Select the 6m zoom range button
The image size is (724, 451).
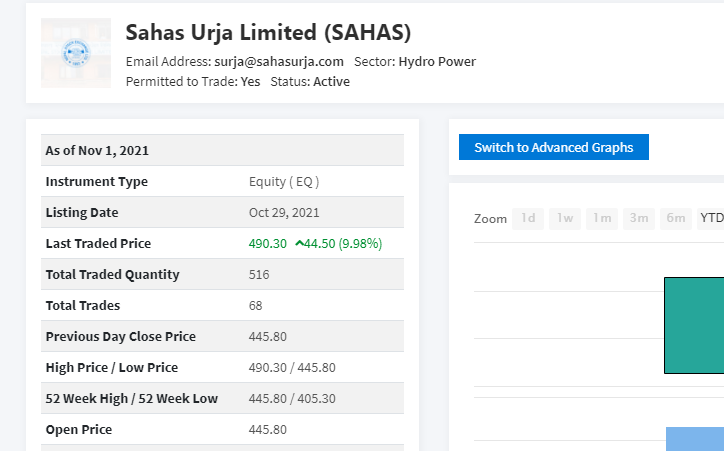[x=676, y=218]
